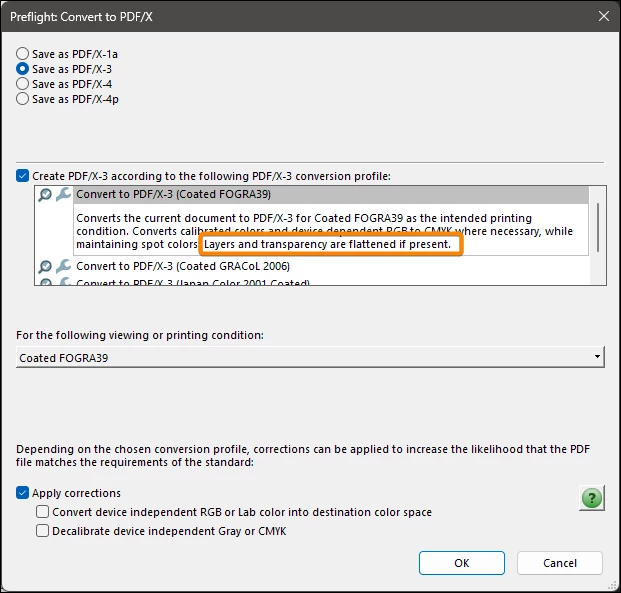Select Convert to PDF/X-3 (Coated FOGRA39) profile
Screen dimensions: 621x593
tap(331, 194)
